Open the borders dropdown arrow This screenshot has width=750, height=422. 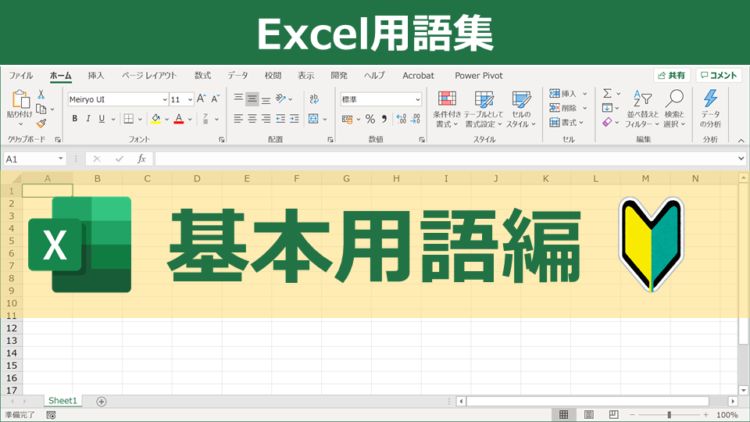[140, 119]
